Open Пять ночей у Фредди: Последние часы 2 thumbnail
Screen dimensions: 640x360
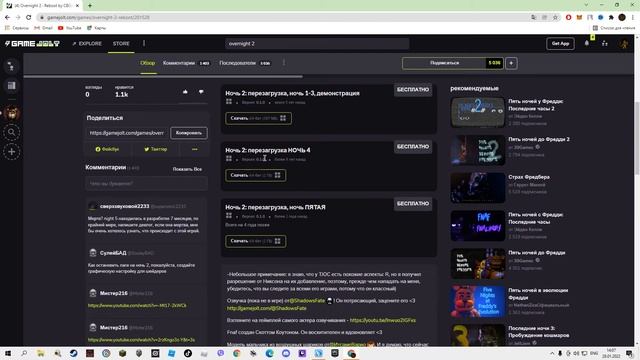coord(478,112)
